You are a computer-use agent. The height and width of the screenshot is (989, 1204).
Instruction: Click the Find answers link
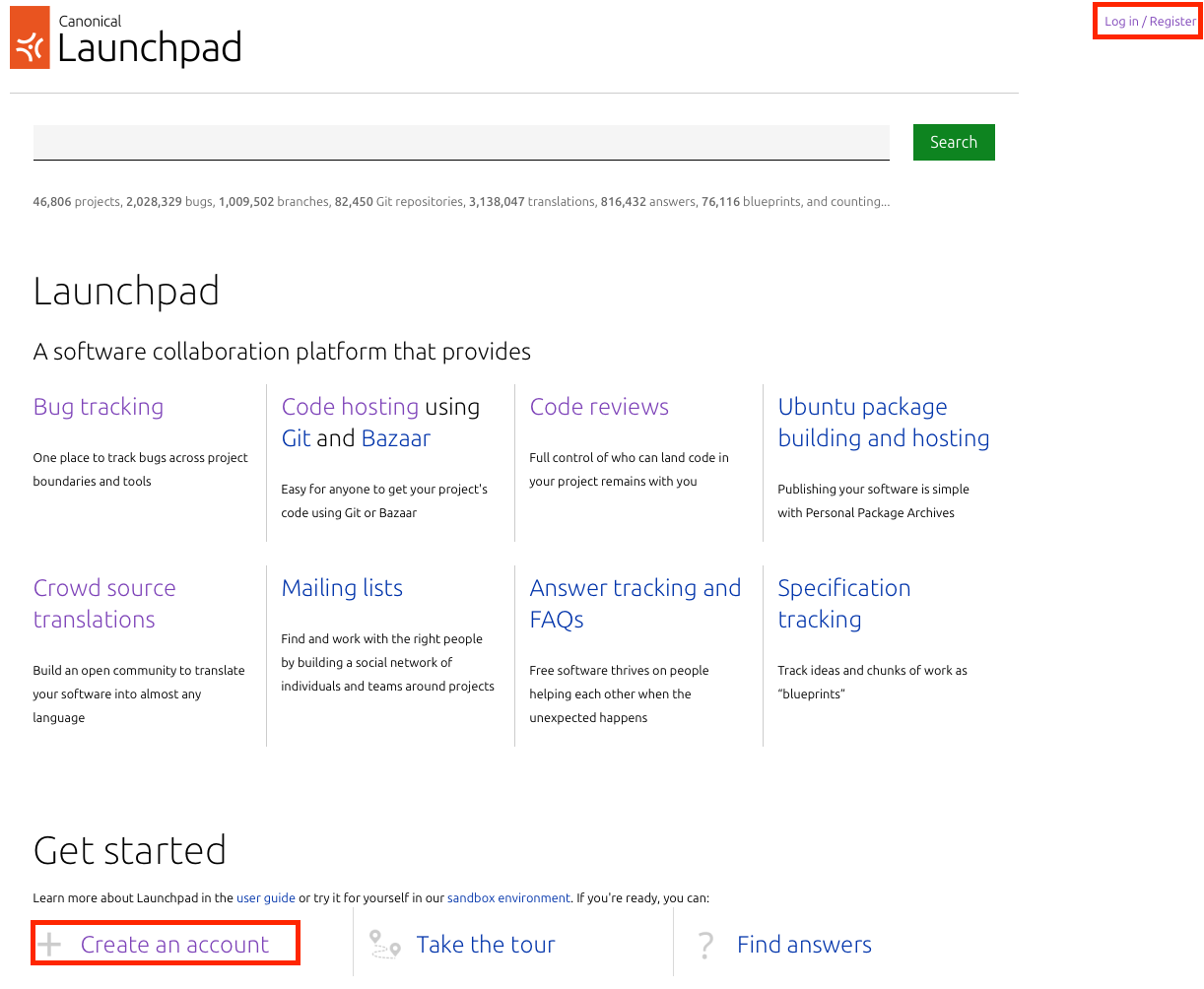pyautogui.click(x=804, y=945)
